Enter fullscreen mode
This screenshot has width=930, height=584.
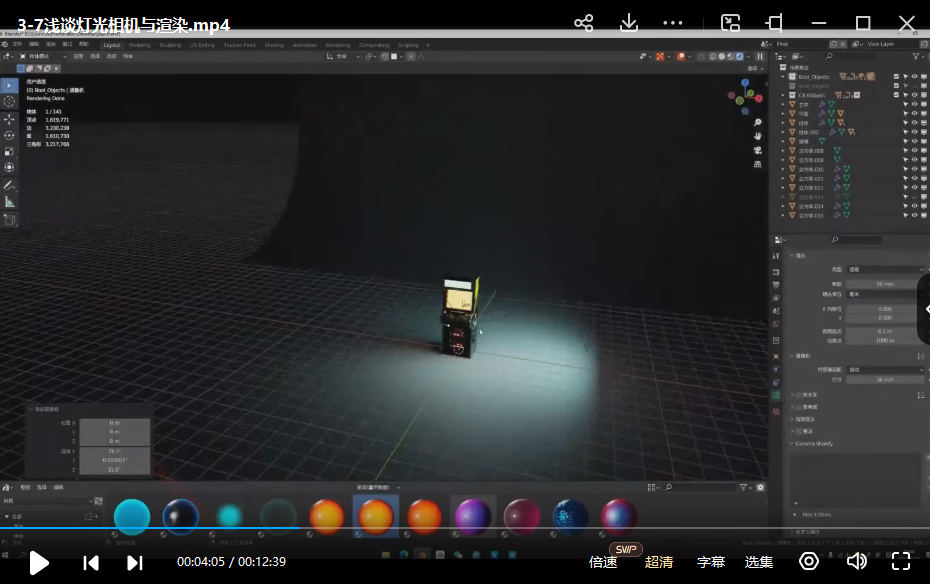[900, 562]
